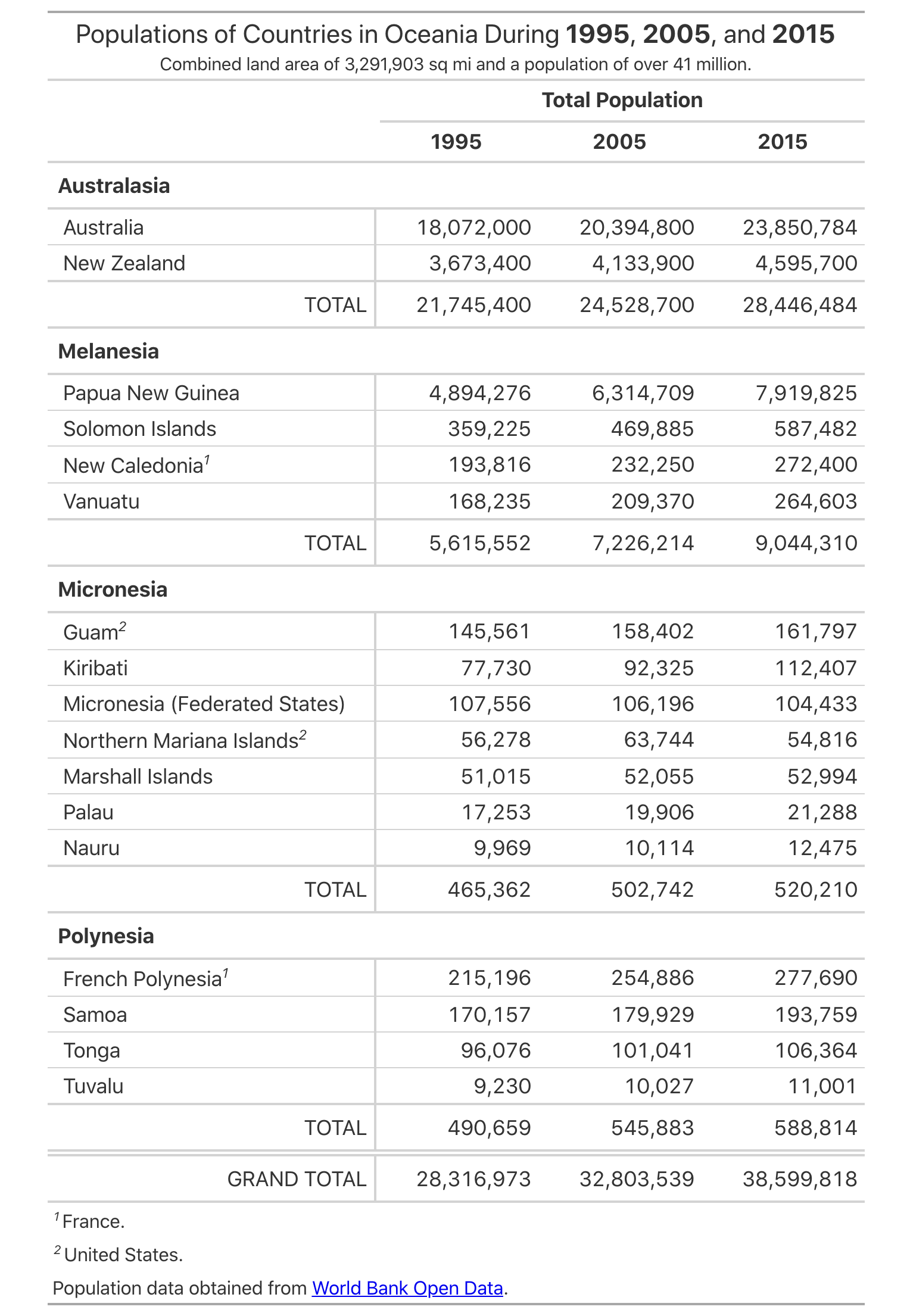Select the Australasia group heading
This screenshot has height=1316, width=910.
pos(114,186)
